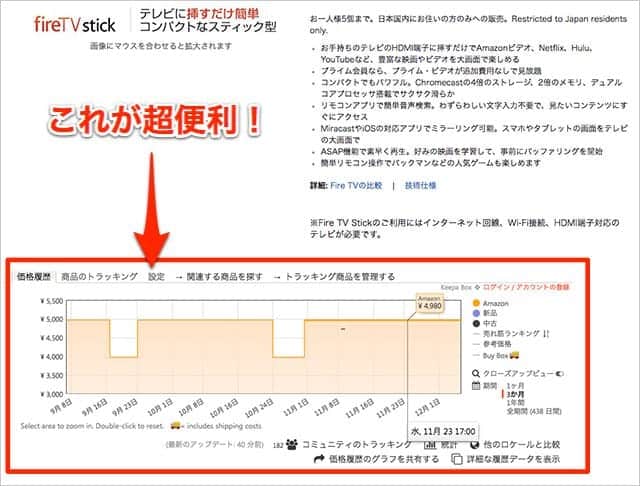Image resolution: width=640 pixels, height=486 pixels.
Task: Toggle the 中古 black legend dot
Action: coord(476,324)
